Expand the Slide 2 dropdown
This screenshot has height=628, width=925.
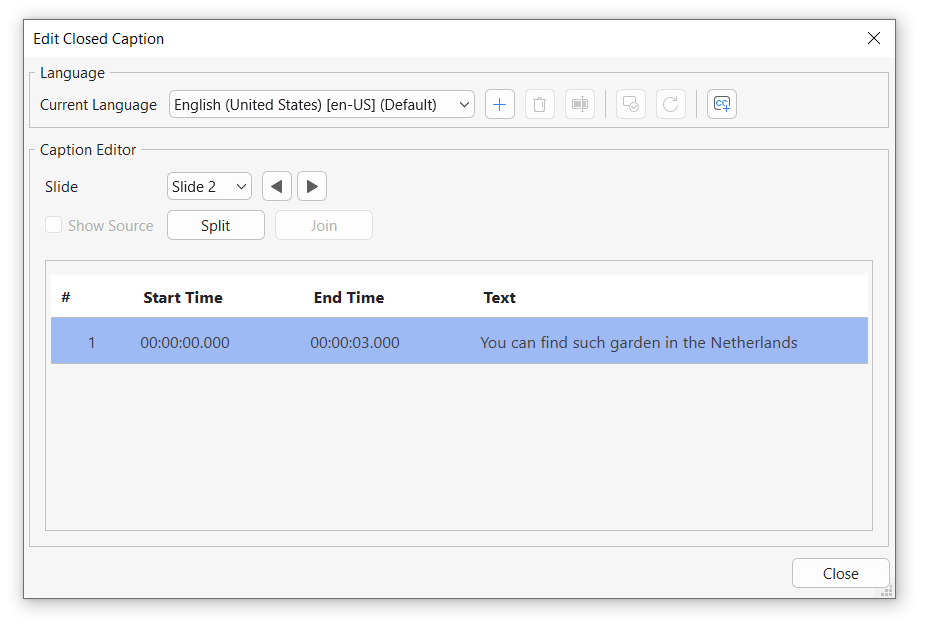209,186
